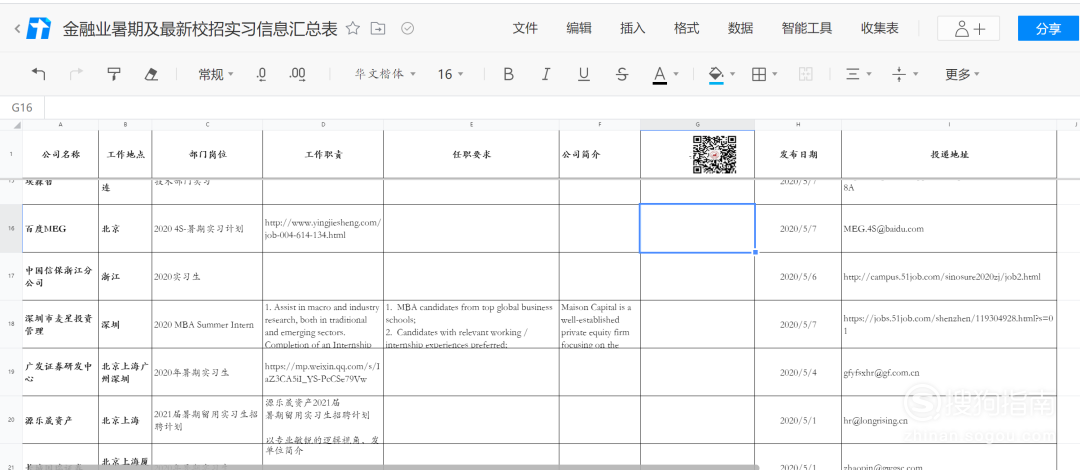Star this document as favorite

click(x=353, y=28)
